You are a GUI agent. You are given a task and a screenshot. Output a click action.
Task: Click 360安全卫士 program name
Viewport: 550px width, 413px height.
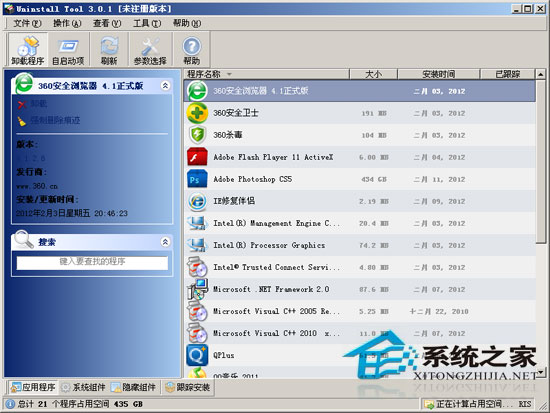click(236, 113)
